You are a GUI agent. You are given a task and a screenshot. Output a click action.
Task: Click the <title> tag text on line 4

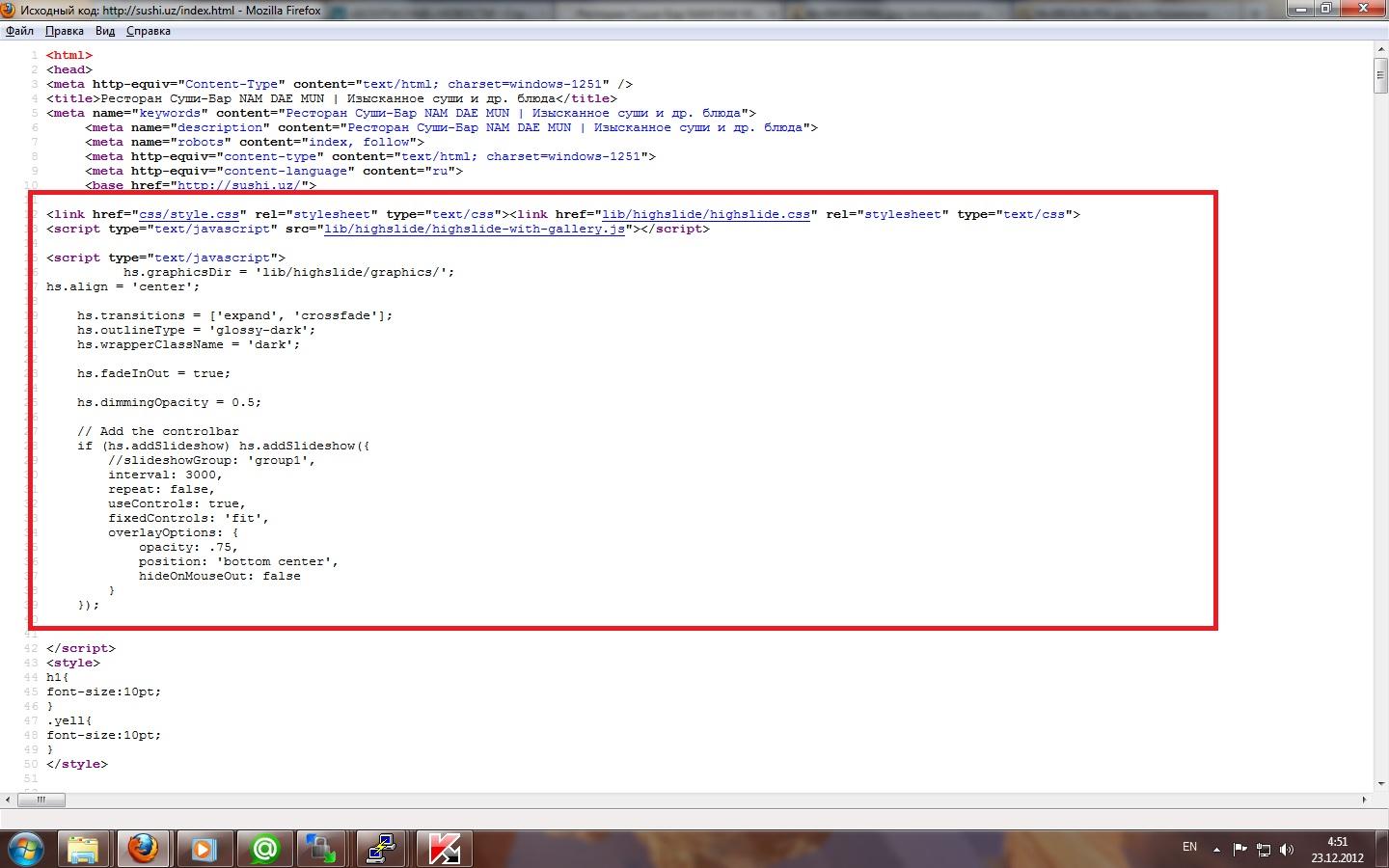73,98
